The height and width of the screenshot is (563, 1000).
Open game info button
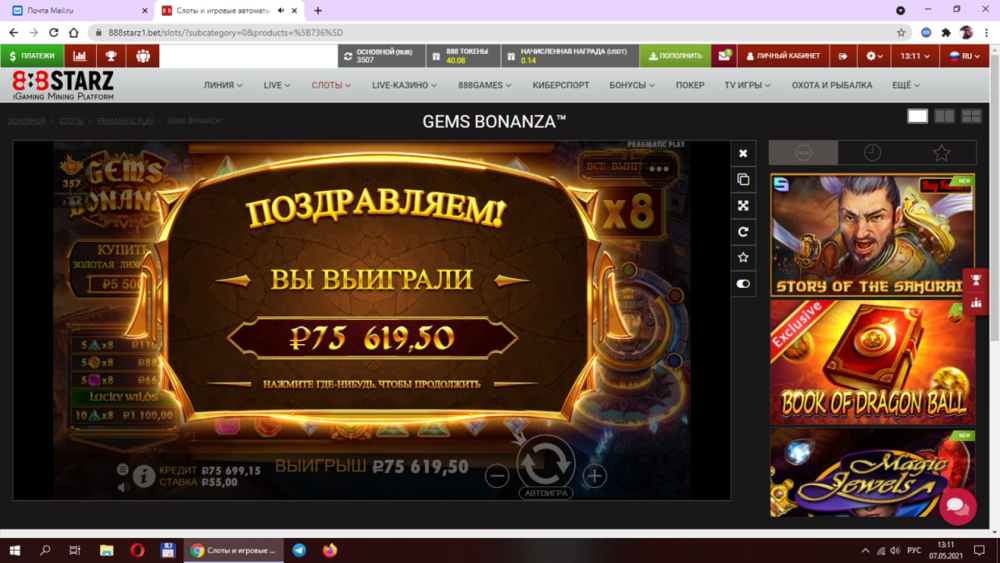click(x=144, y=476)
